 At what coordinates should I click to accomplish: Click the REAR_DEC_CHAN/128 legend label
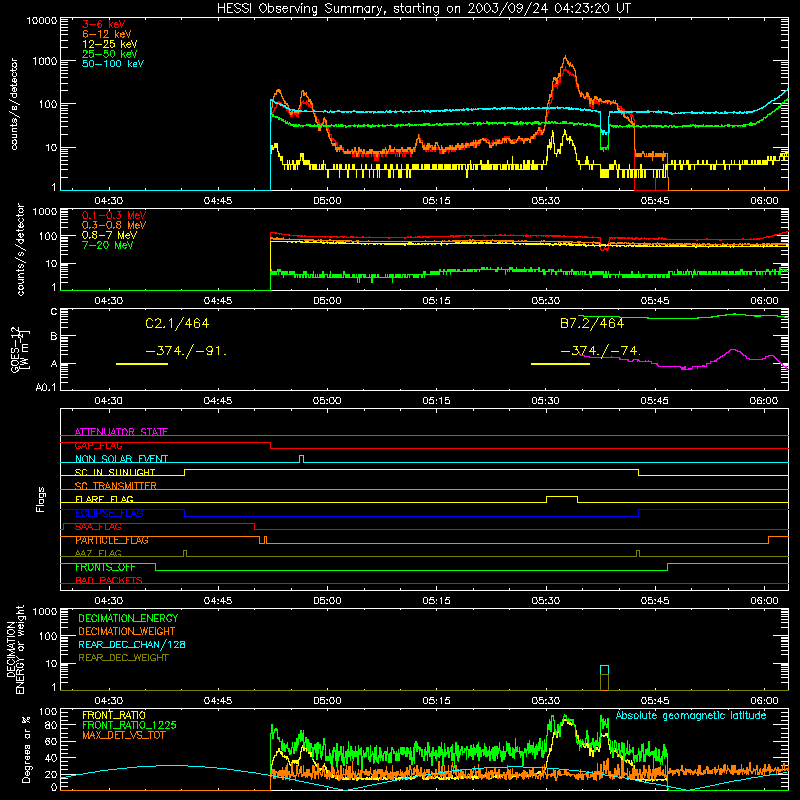tap(132, 645)
